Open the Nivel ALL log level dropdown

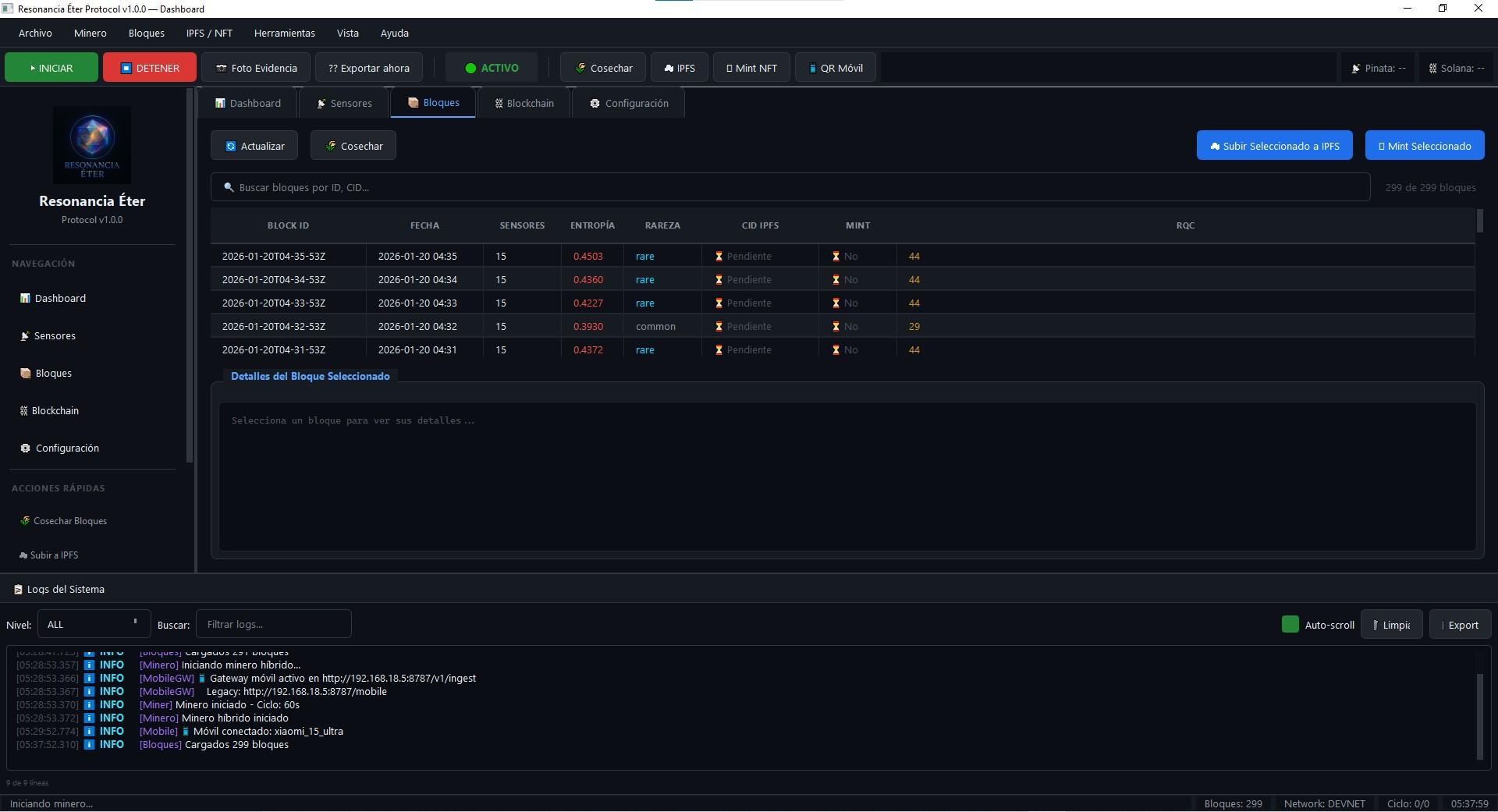[94, 625]
